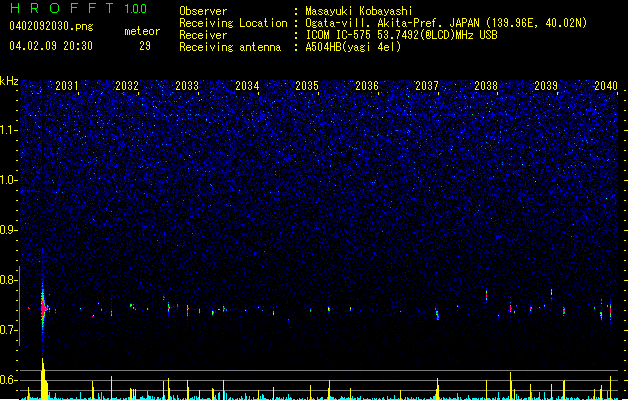Click the meteor echo just after 2037
The height and width of the screenshot is (400, 629).
coord(437,314)
